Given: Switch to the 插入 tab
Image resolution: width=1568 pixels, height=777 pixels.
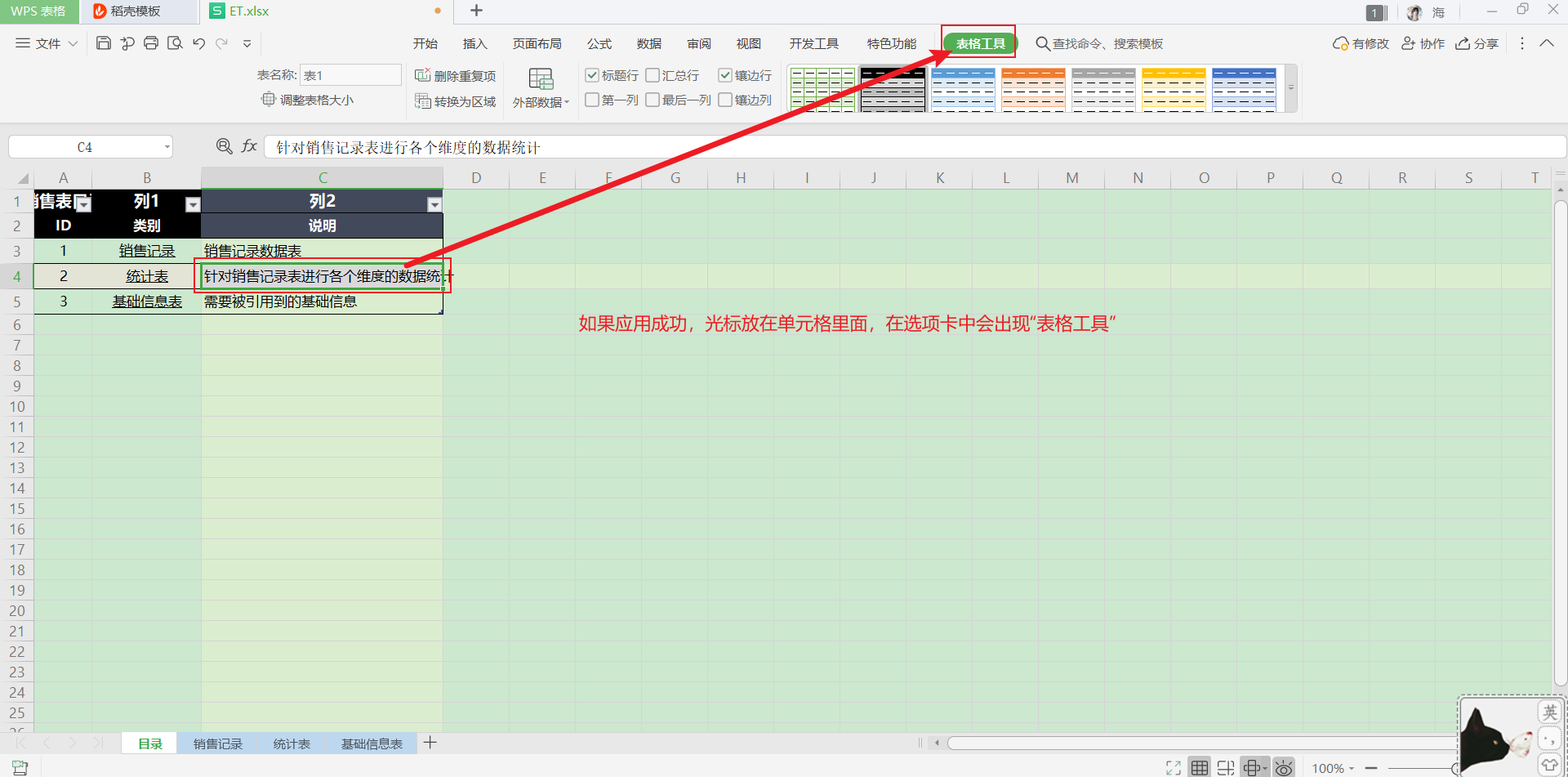Looking at the screenshot, I should (474, 43).
